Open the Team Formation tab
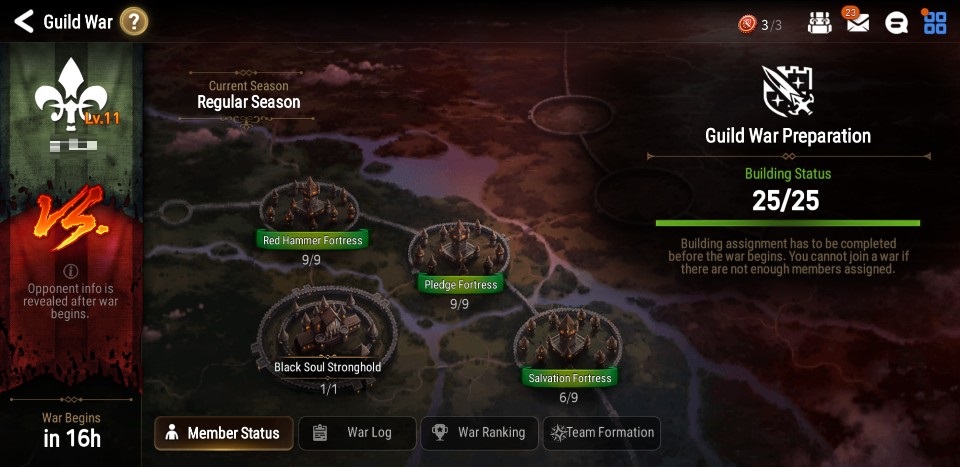 coord(602,433)
